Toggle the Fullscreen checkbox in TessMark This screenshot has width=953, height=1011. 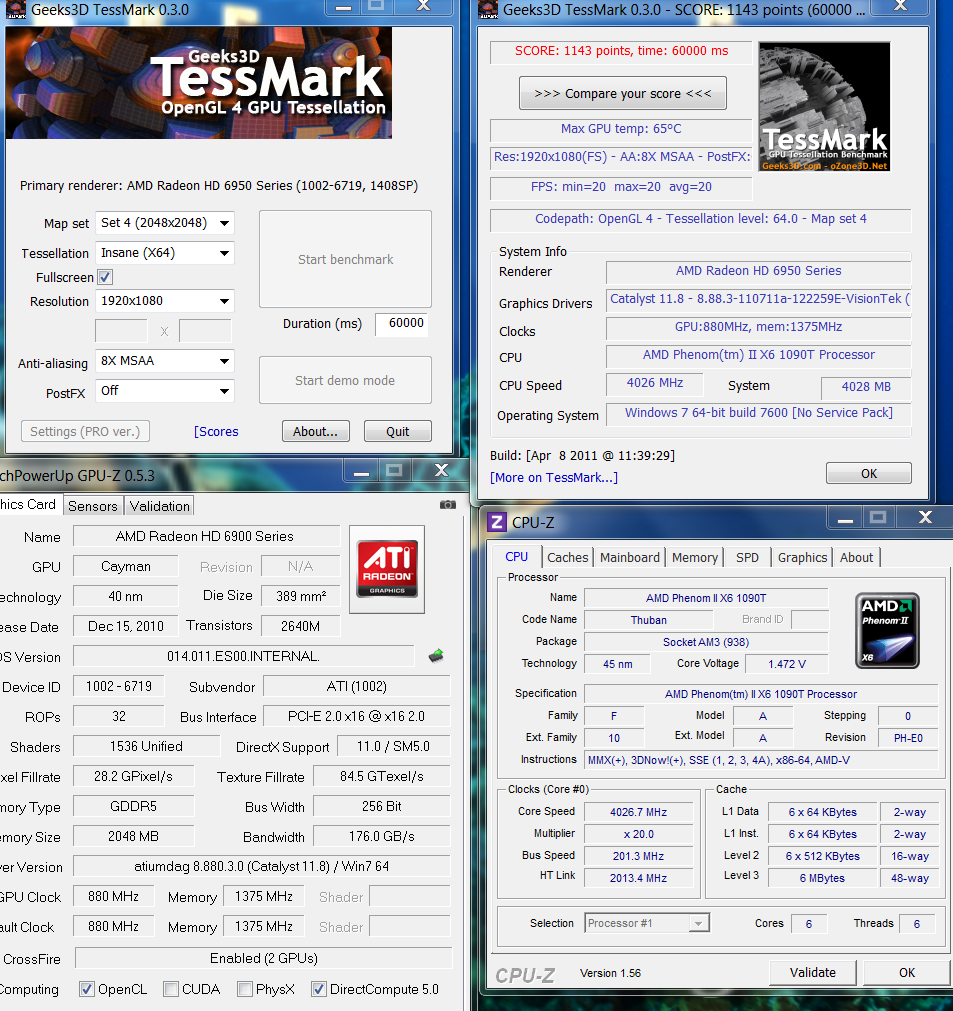[104, 277]
